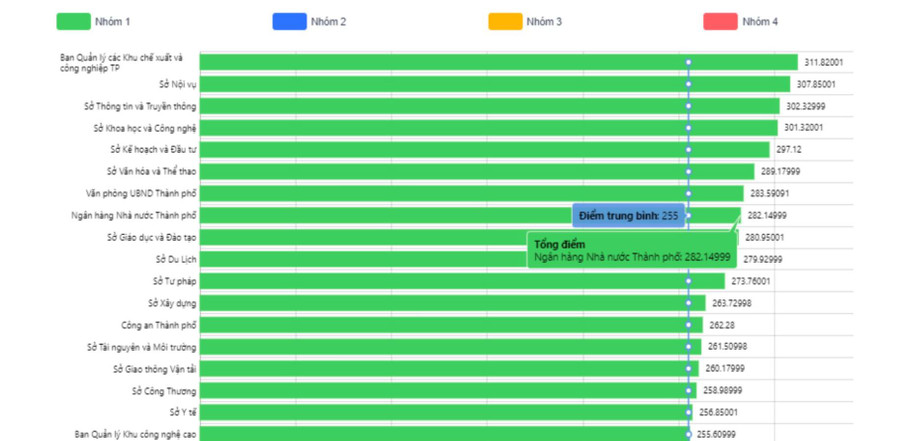The width and height of the screenshot is (900, 441).
Task: Click the Nhóm 4 legend label
Action: point(760,22)
